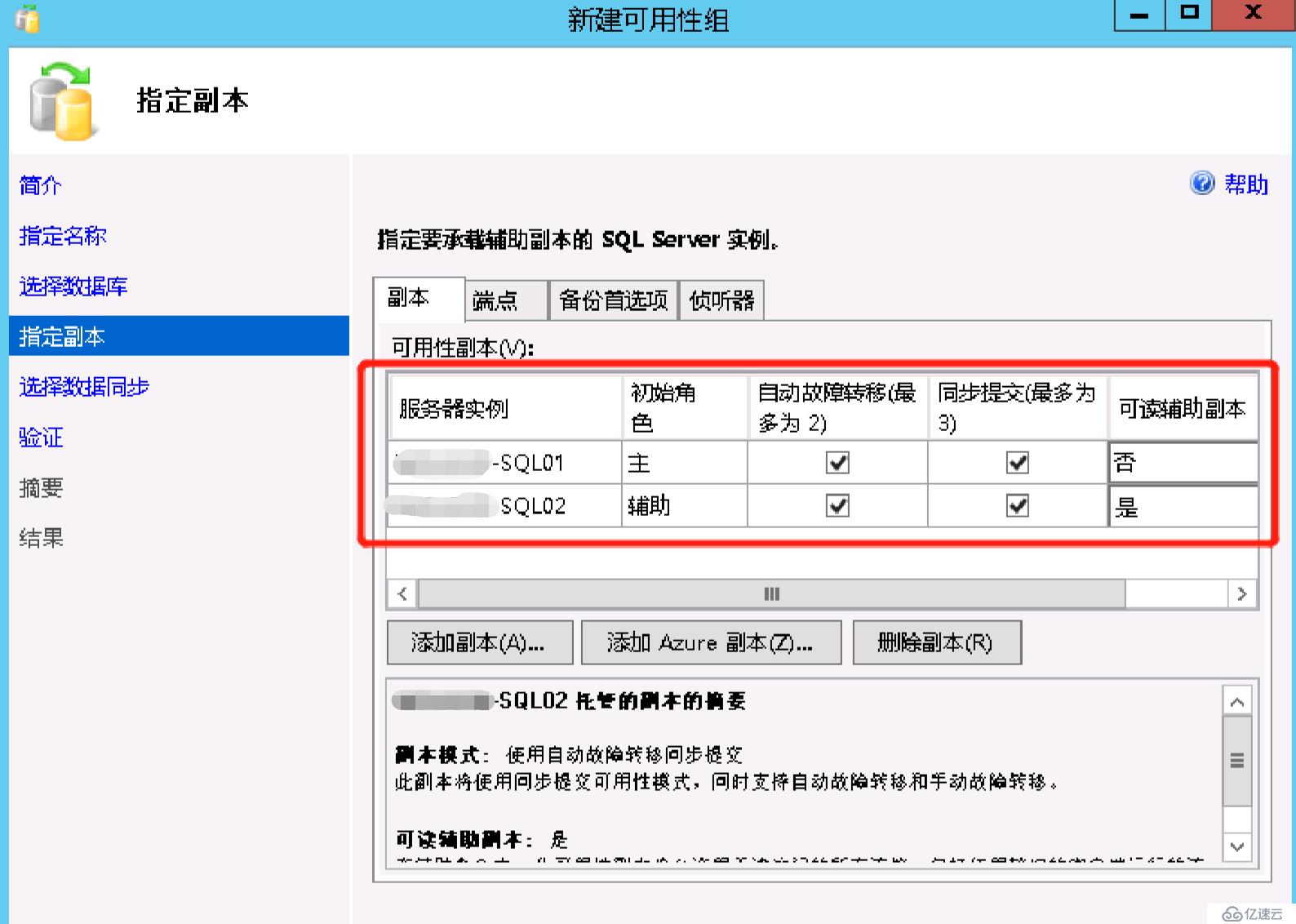Close the 新建可用性组 window
1296x924 pixels.
tap(1254, 15)
